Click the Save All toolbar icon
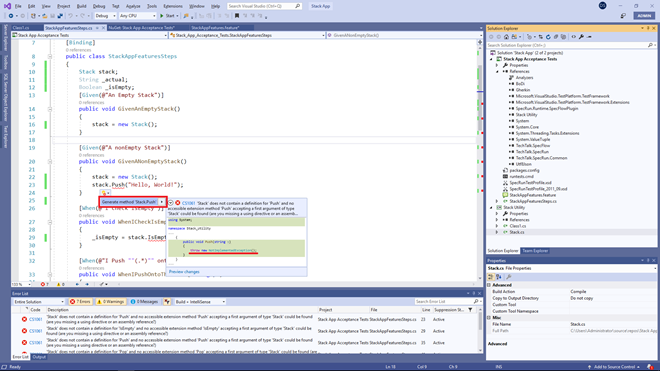This screenshot has height=371, width=660. (60, 16)
